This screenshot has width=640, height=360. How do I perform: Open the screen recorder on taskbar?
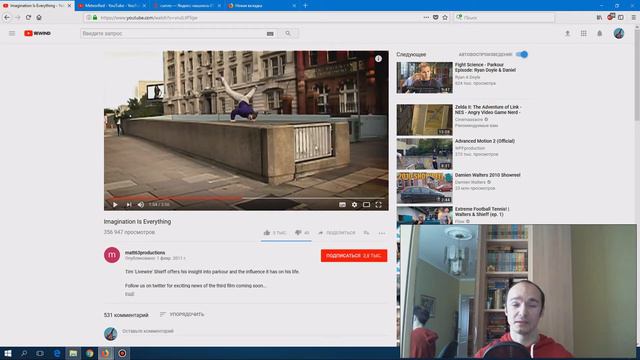coord(122,353)
